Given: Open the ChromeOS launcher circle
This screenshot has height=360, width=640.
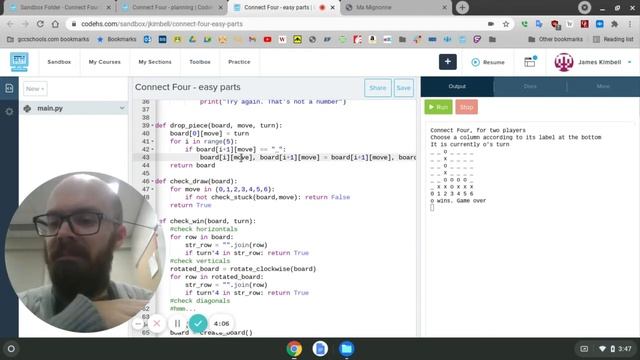Looking at the screenshot, I should tap(11, 349).
